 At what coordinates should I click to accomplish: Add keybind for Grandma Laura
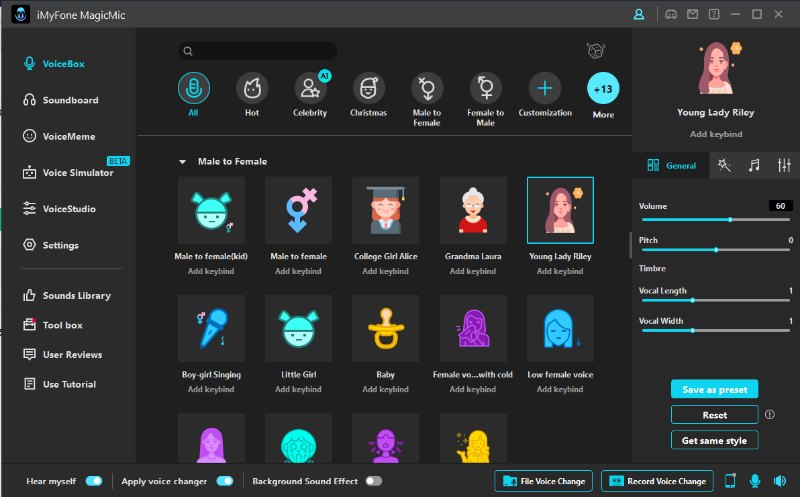click(x=473, y=271)
